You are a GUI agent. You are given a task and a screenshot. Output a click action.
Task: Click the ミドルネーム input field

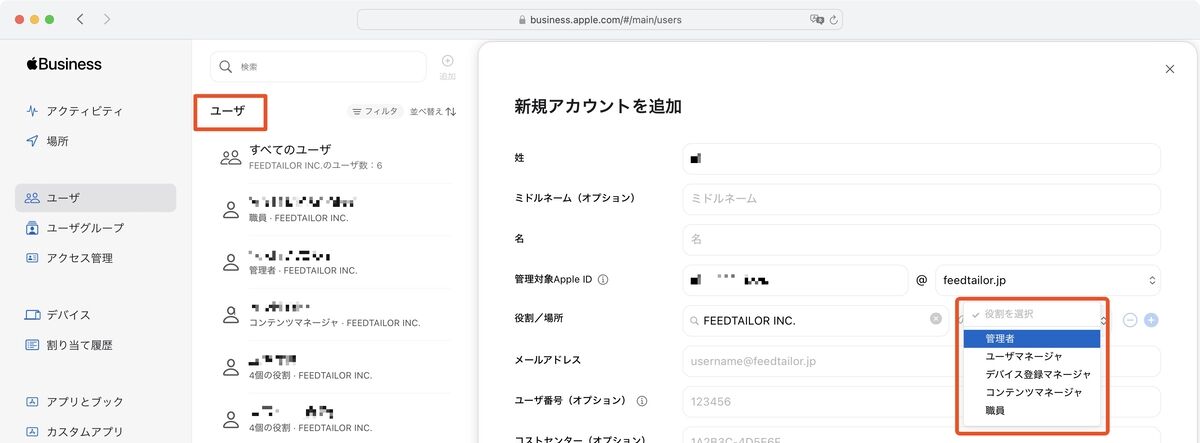(921, 199)
